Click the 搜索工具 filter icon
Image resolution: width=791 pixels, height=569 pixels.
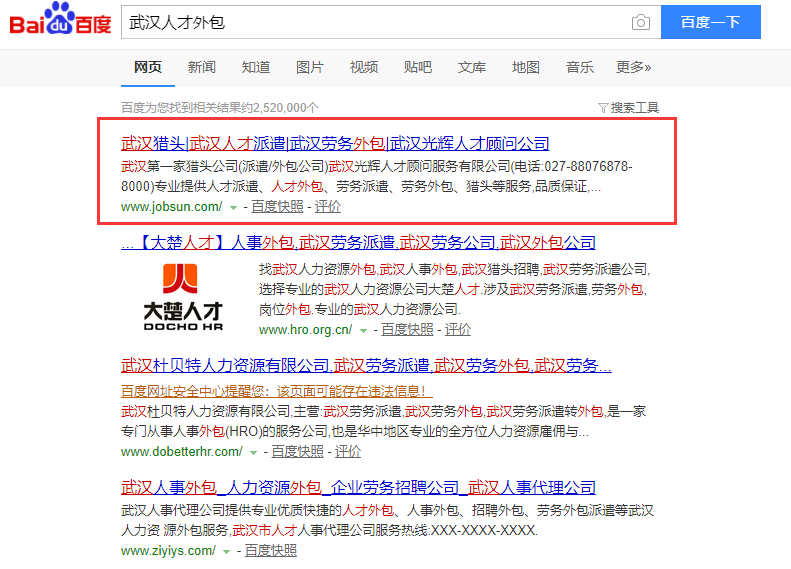[x=603, y=108]
